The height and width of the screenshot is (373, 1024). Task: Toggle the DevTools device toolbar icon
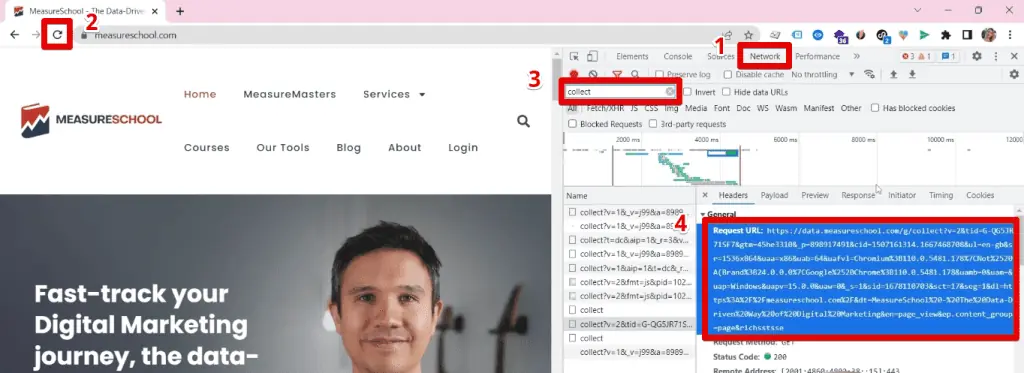point(592,57)
